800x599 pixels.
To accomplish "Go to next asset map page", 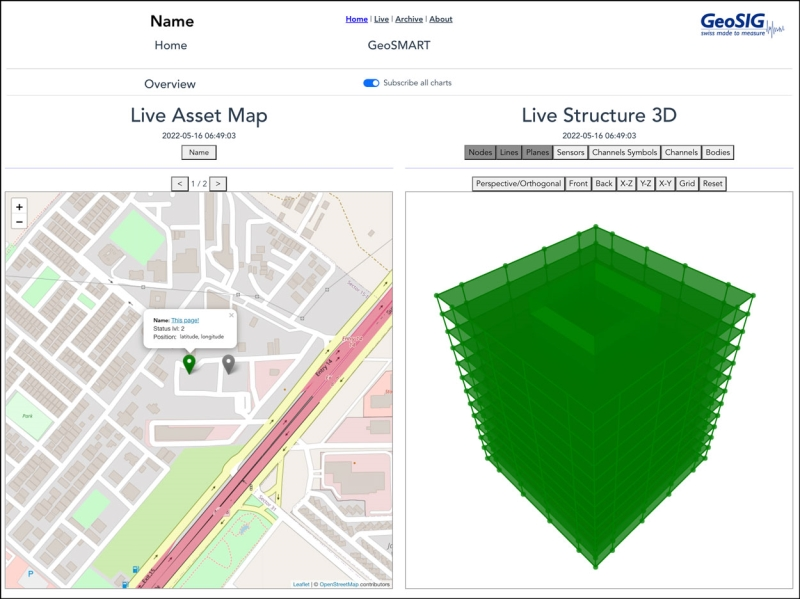I will (x=218, y=183).
